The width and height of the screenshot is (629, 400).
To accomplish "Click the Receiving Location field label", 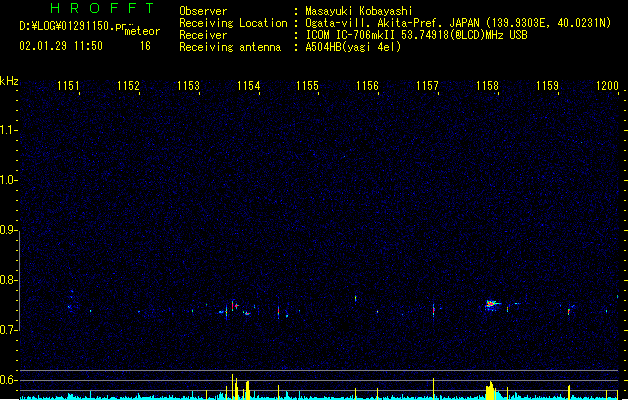I will coord(233,23).
